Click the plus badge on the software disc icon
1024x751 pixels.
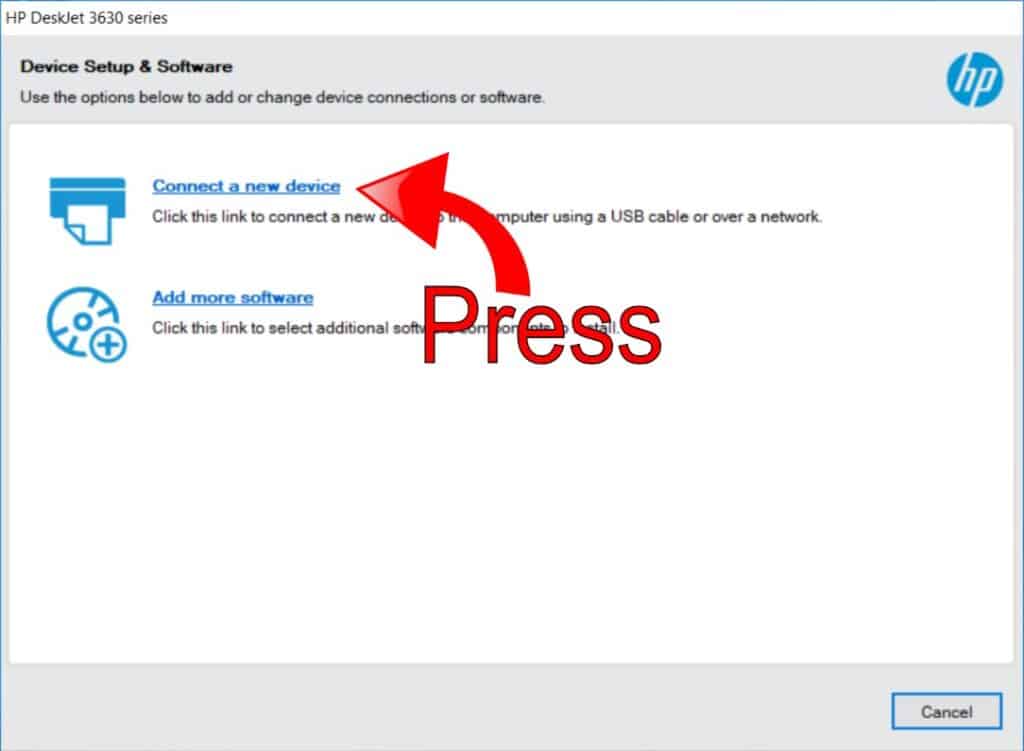point(107,345)
